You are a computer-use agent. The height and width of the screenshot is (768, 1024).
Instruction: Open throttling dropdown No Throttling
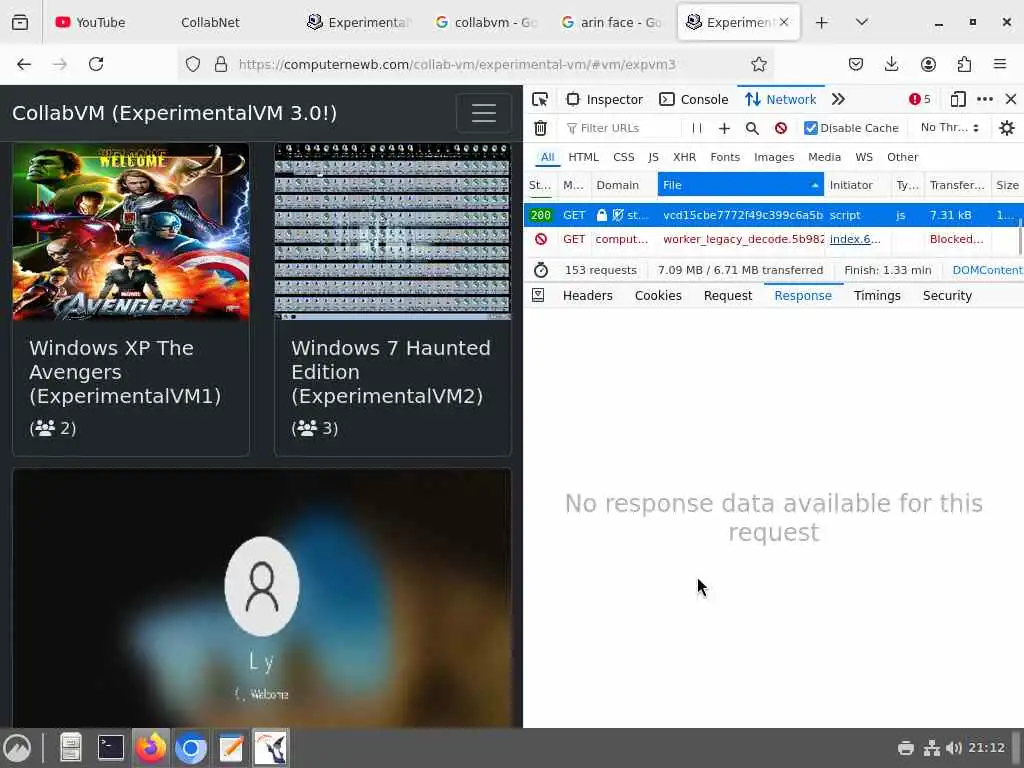click(x=950, y=128)
